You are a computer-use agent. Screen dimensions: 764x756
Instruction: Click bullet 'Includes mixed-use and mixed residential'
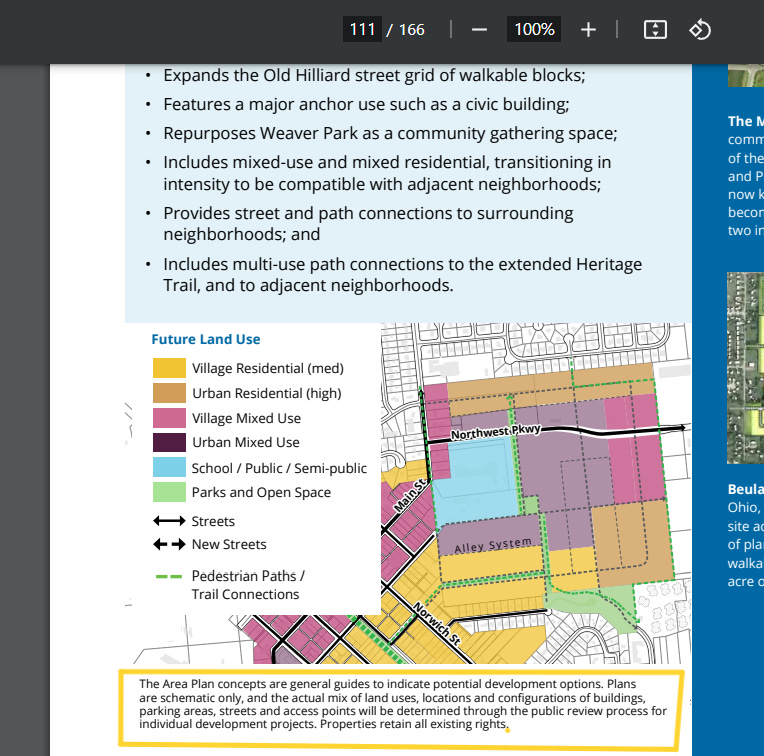387,173
